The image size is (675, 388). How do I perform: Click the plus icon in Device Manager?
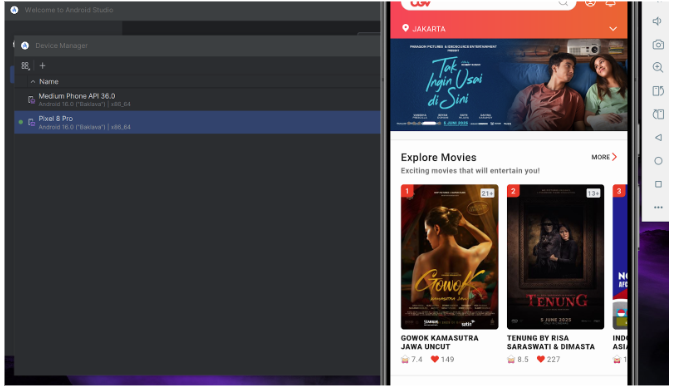click(x=42, y=65)
